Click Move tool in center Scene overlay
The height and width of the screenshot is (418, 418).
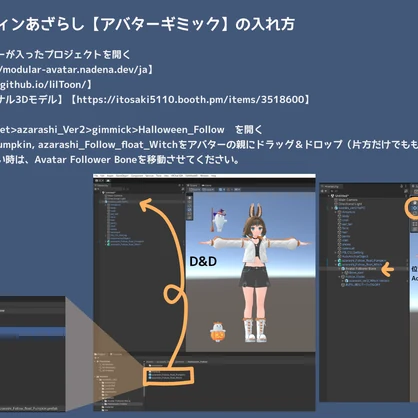click(190, 202)
